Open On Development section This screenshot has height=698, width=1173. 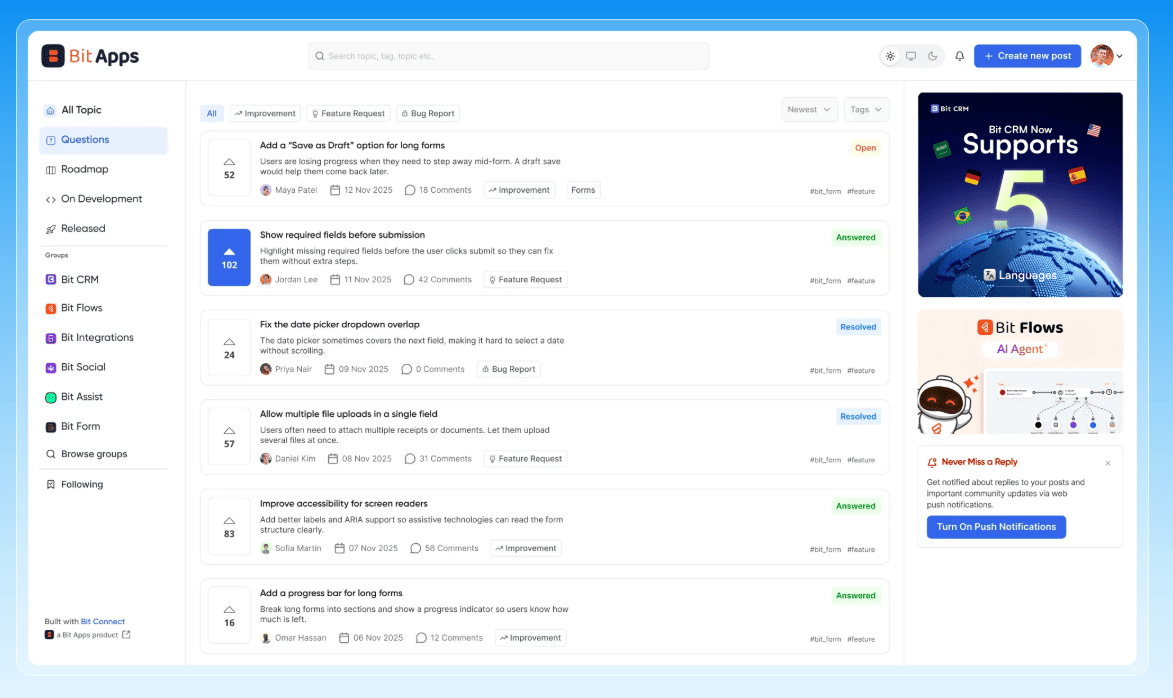pos(103,199)
